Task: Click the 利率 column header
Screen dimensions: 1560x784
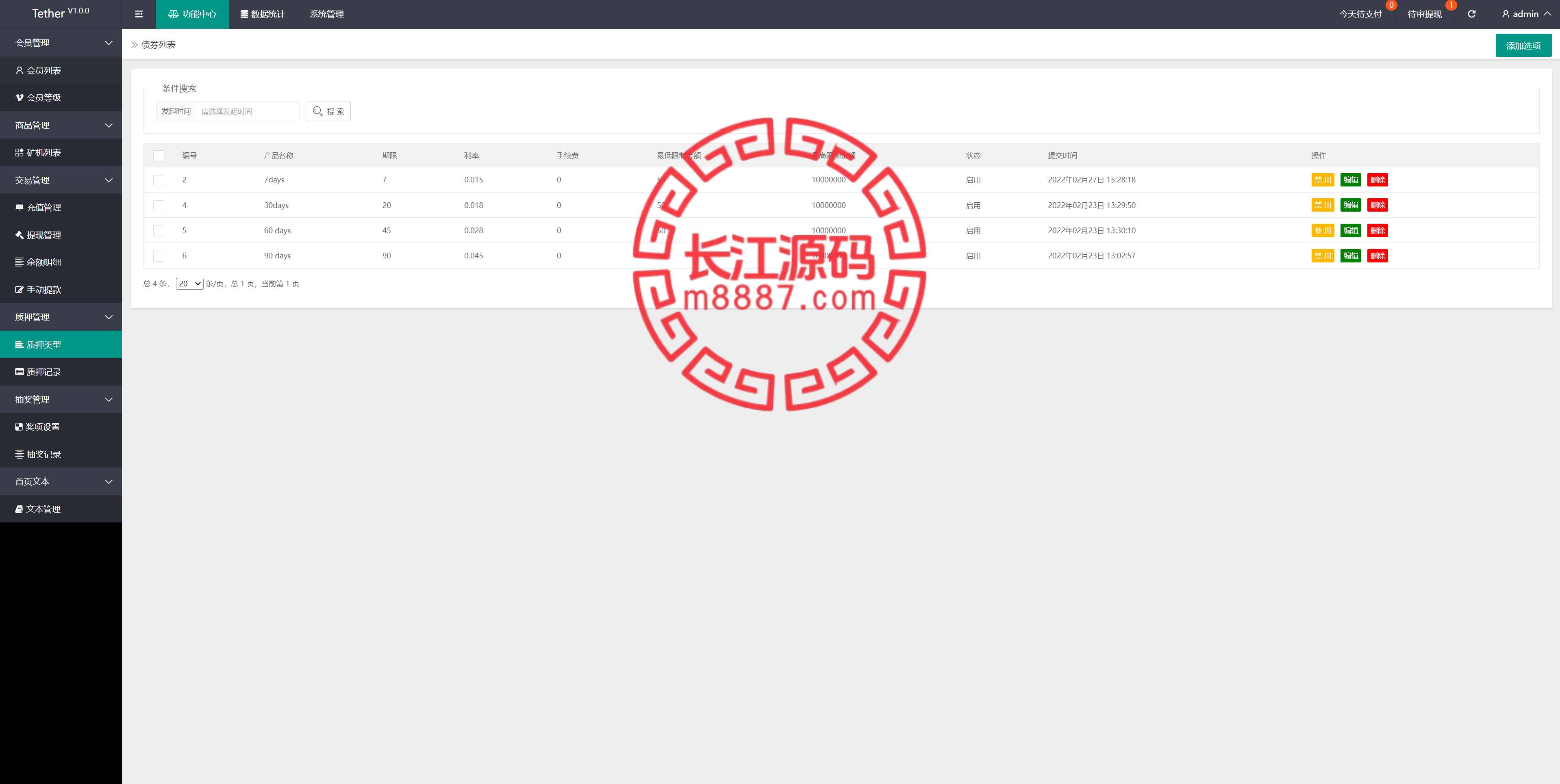Action: (x=471, y=156)
